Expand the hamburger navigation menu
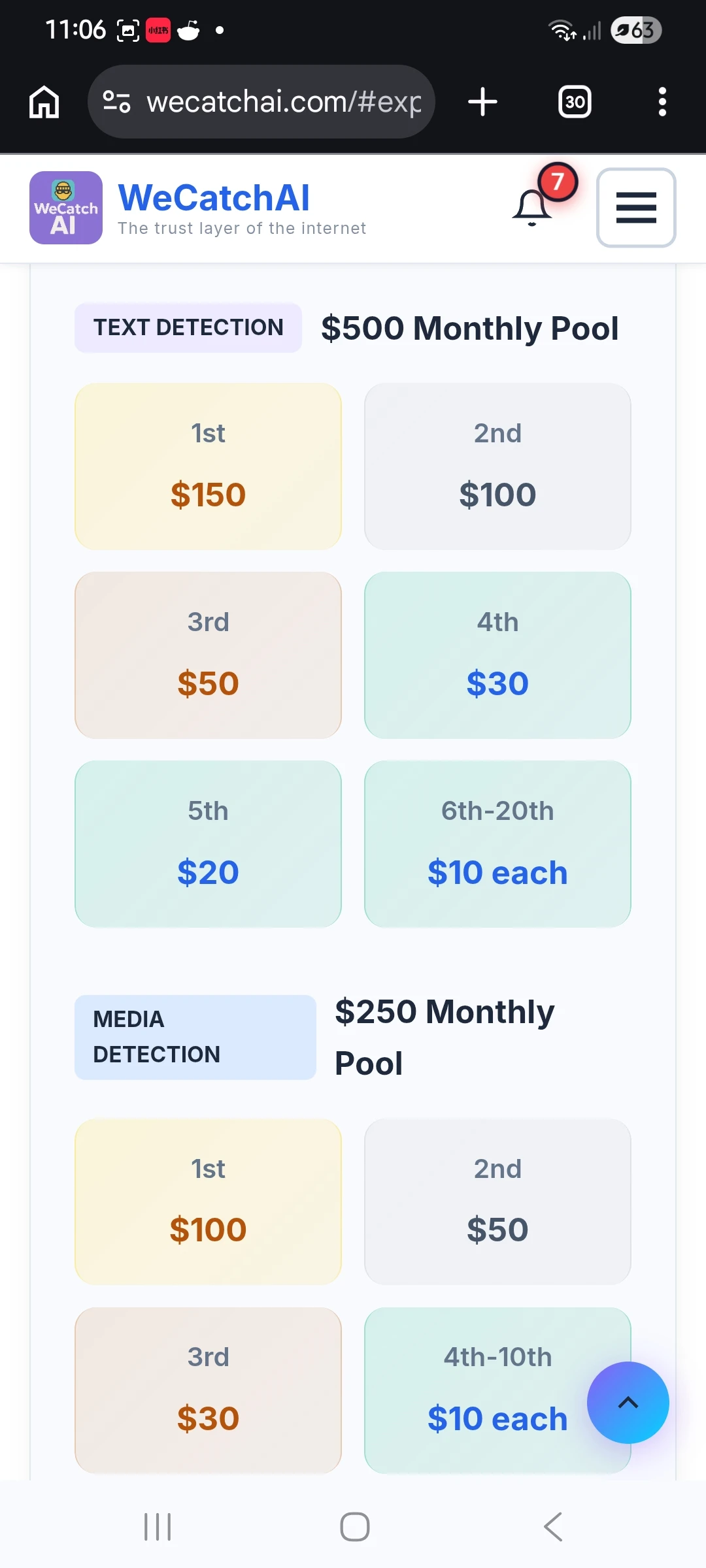The image size is (706, 1568). (x=636, y=208)
